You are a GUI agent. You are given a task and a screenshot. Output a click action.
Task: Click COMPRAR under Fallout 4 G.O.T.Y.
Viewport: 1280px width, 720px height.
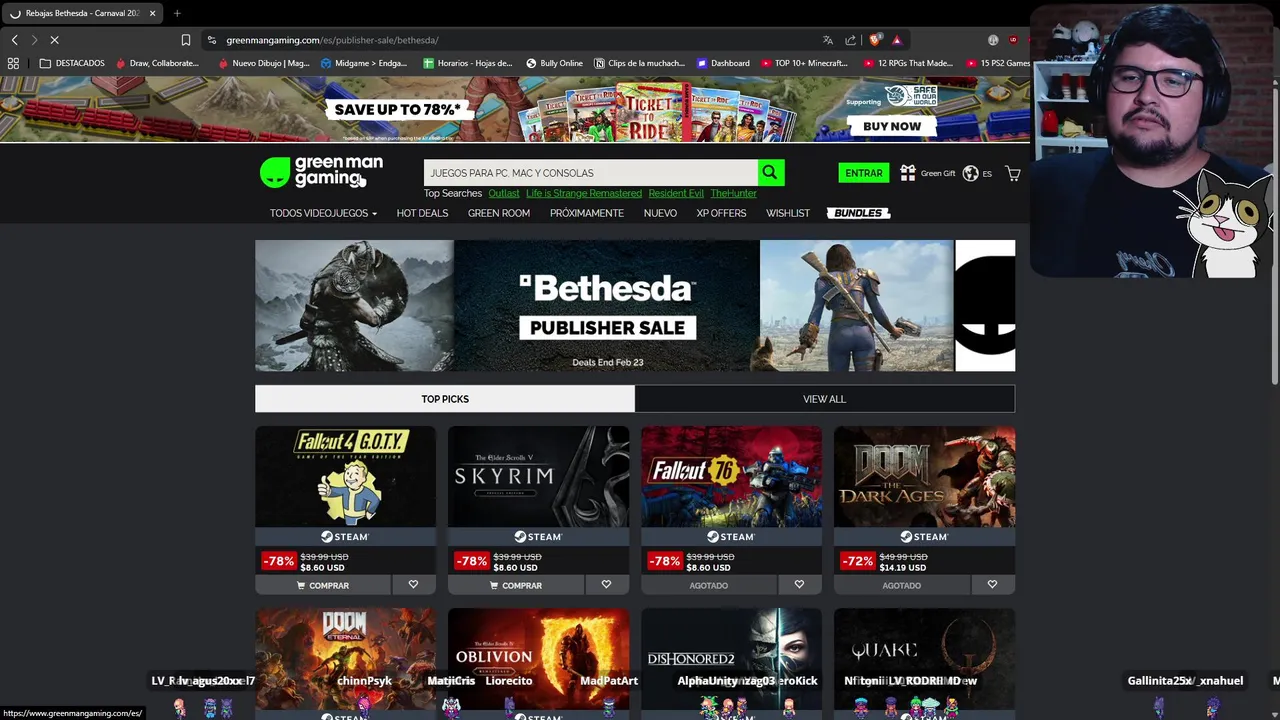322,585
